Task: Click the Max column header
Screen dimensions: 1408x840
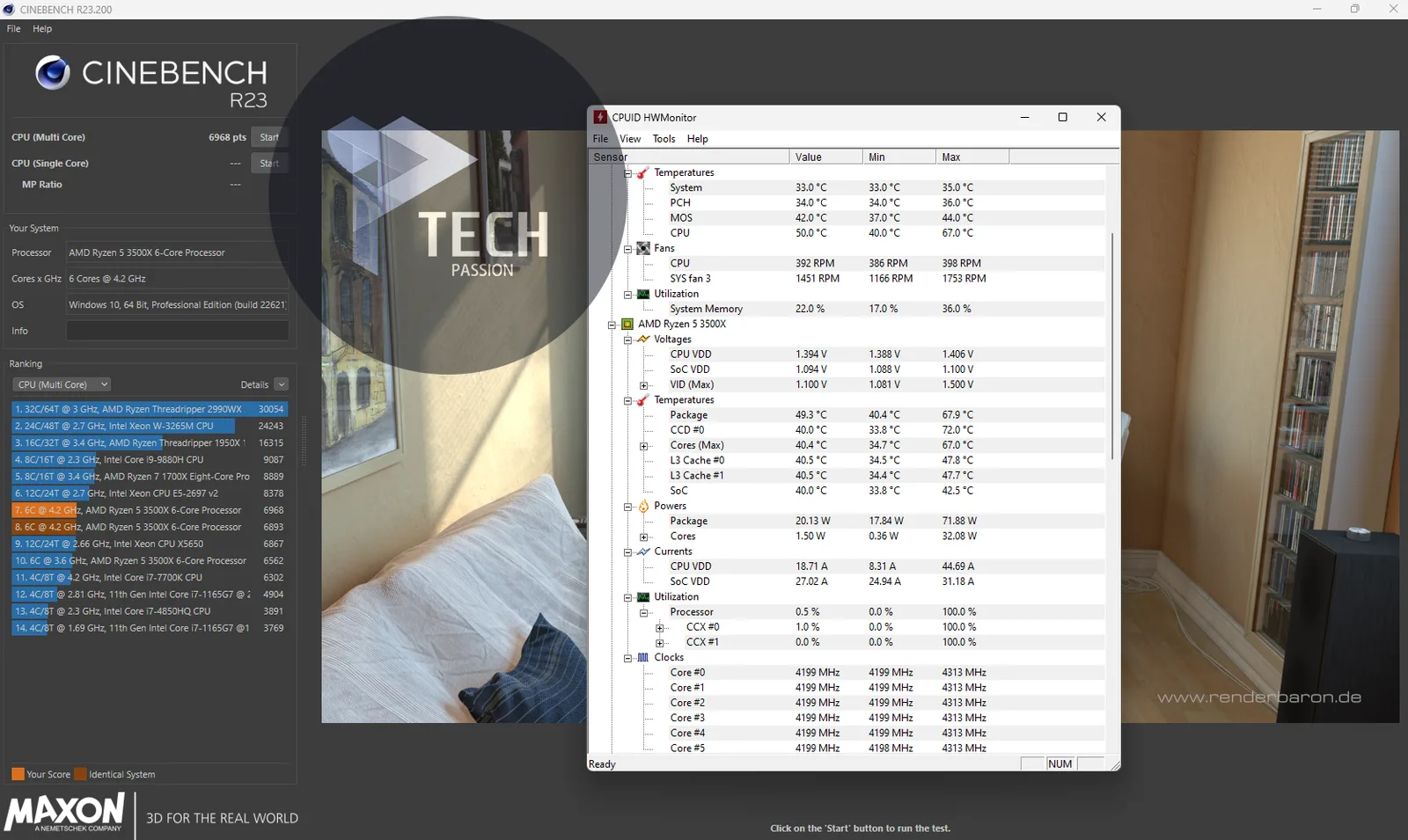Action: pyautogui.click(x=972, y=157)
